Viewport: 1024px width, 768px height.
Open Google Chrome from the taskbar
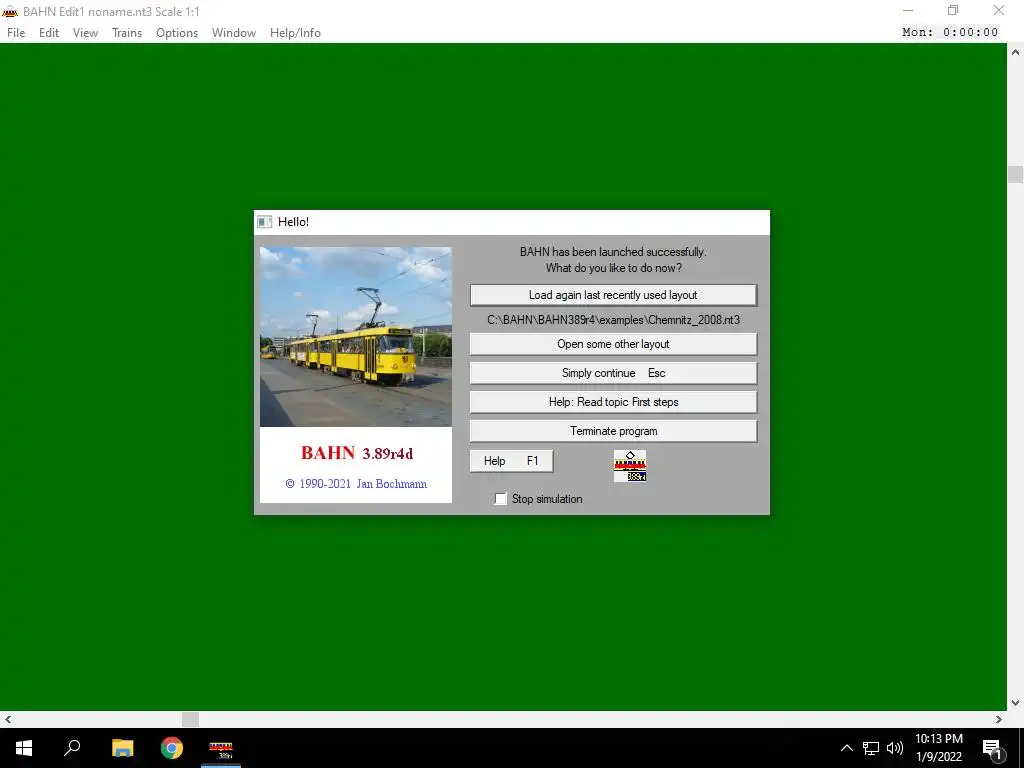tap(172, 748)
